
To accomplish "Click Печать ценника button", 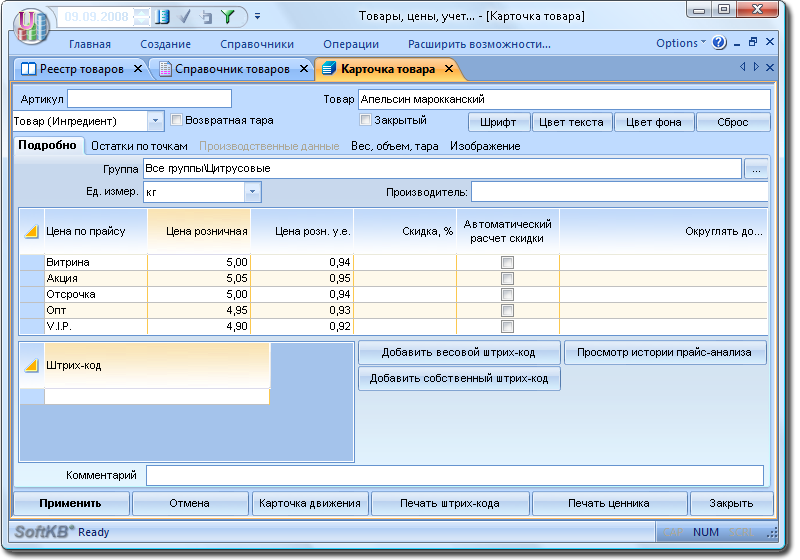I will [x=609, y=503].
